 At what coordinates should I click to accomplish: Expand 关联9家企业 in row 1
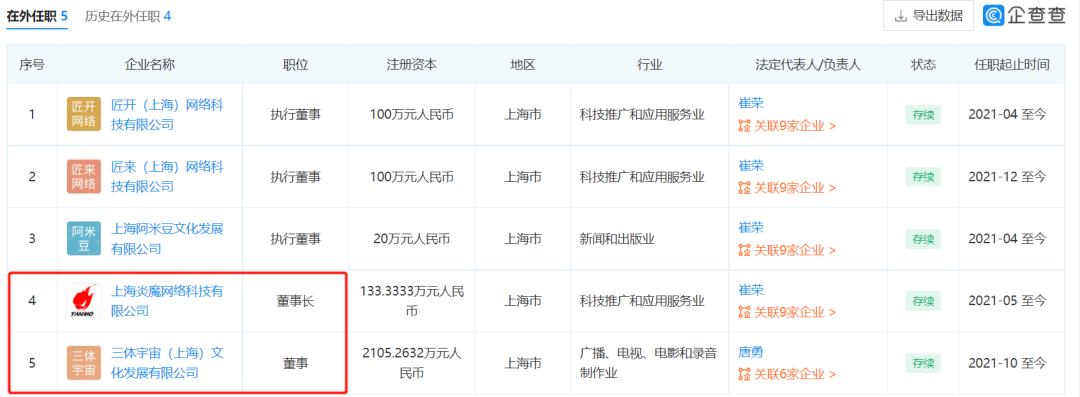click(x=787, y=126)
